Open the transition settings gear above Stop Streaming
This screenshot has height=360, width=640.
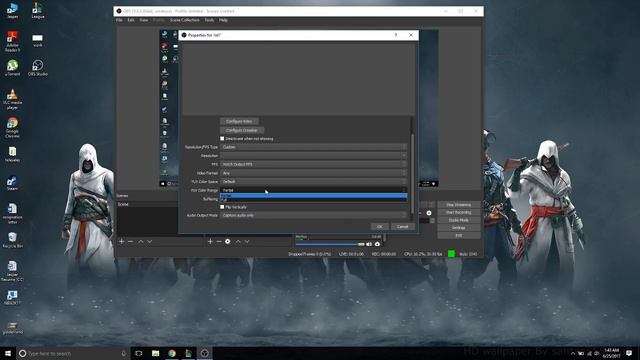click(429, 213)
